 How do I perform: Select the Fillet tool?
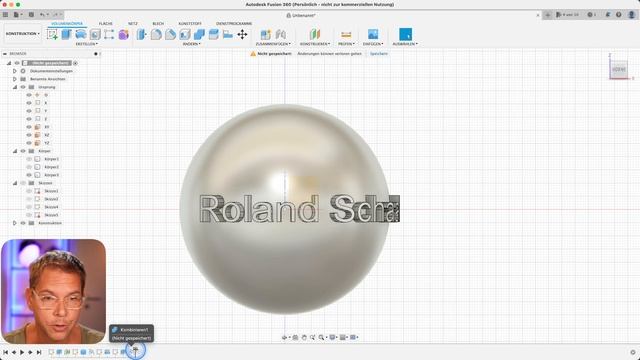pyautogui.click(x=156, y=34)
